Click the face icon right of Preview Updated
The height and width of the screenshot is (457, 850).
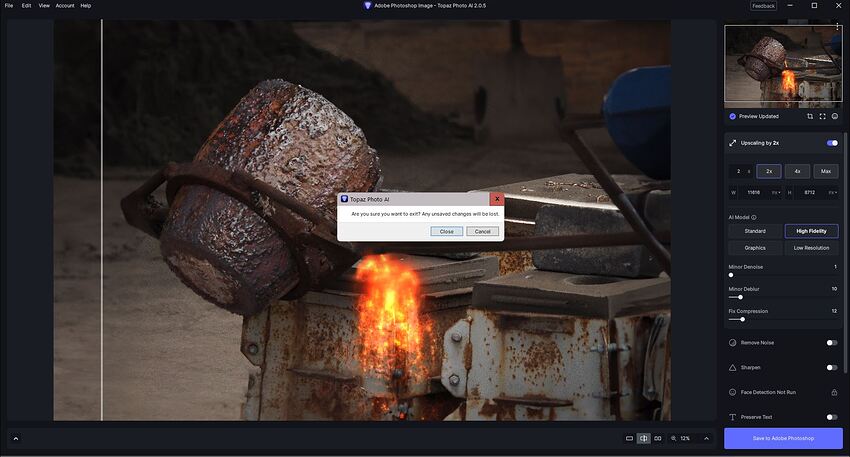(835, 116)
